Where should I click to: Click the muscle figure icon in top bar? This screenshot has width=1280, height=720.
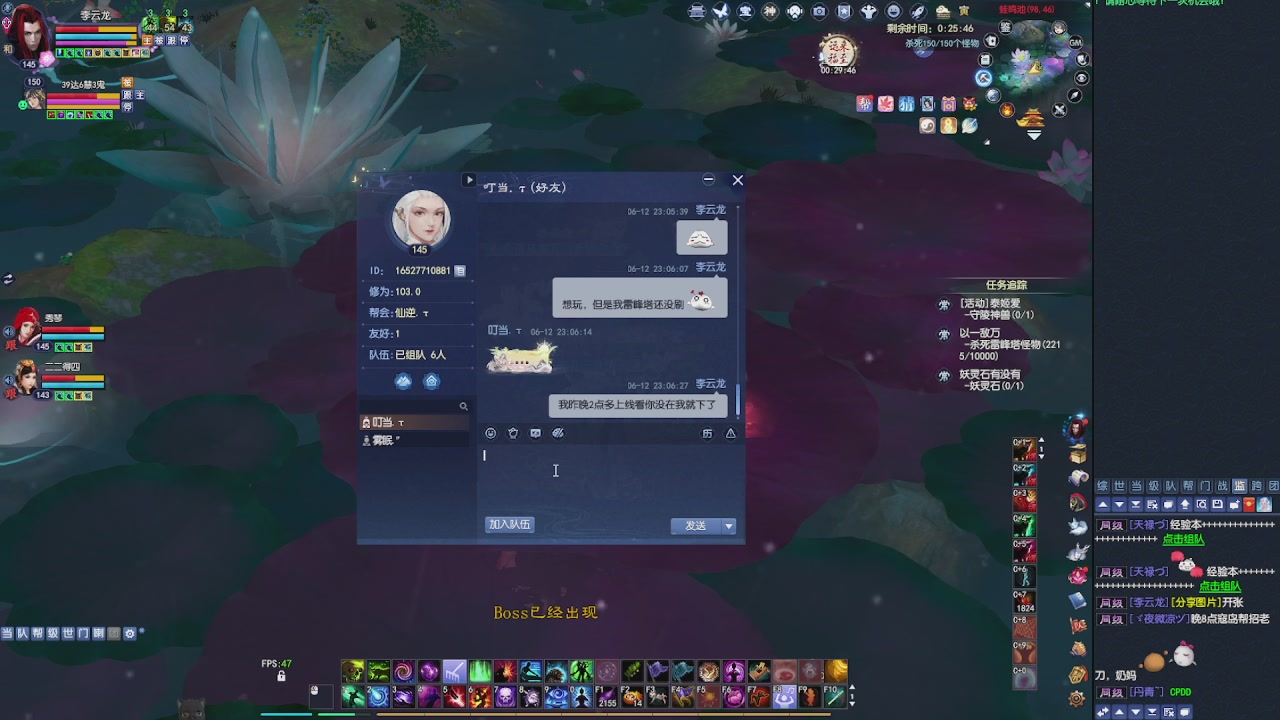coord(869,11)
